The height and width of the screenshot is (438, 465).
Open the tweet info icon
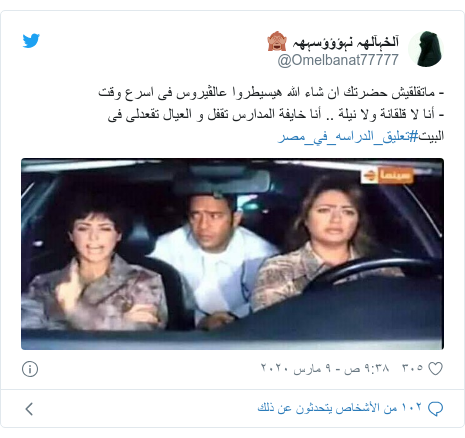pos(30,369)
